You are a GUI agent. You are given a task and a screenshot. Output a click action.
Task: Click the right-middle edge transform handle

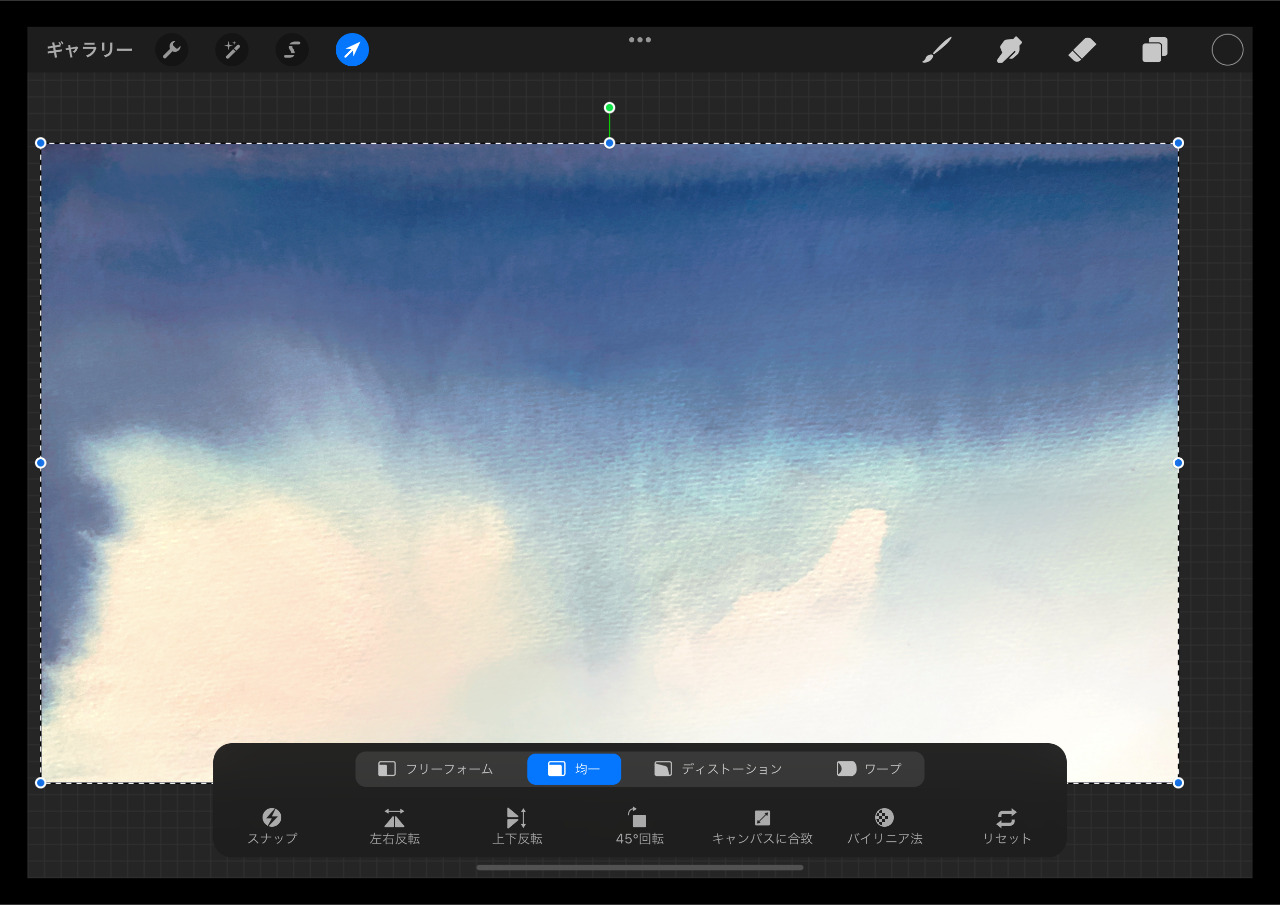(1178, 463)
